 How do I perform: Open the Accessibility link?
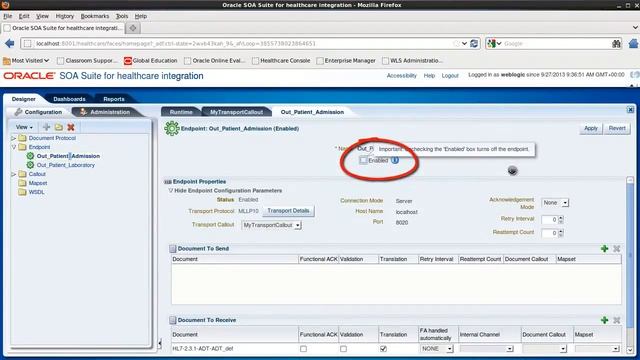point(402,76)
